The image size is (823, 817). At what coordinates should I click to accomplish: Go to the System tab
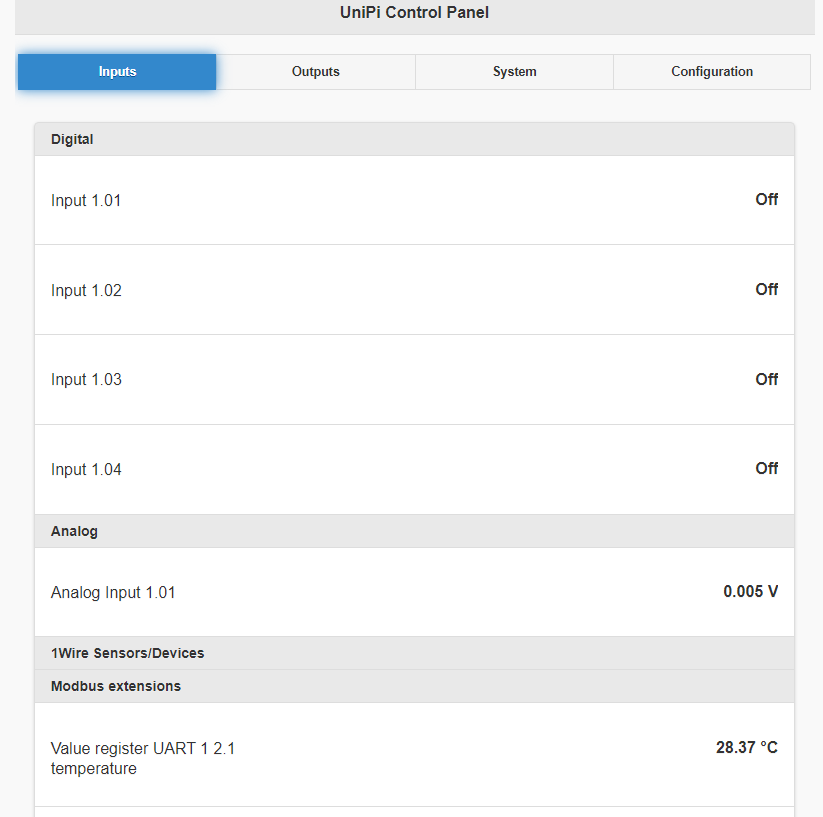(x=514, y=72)
